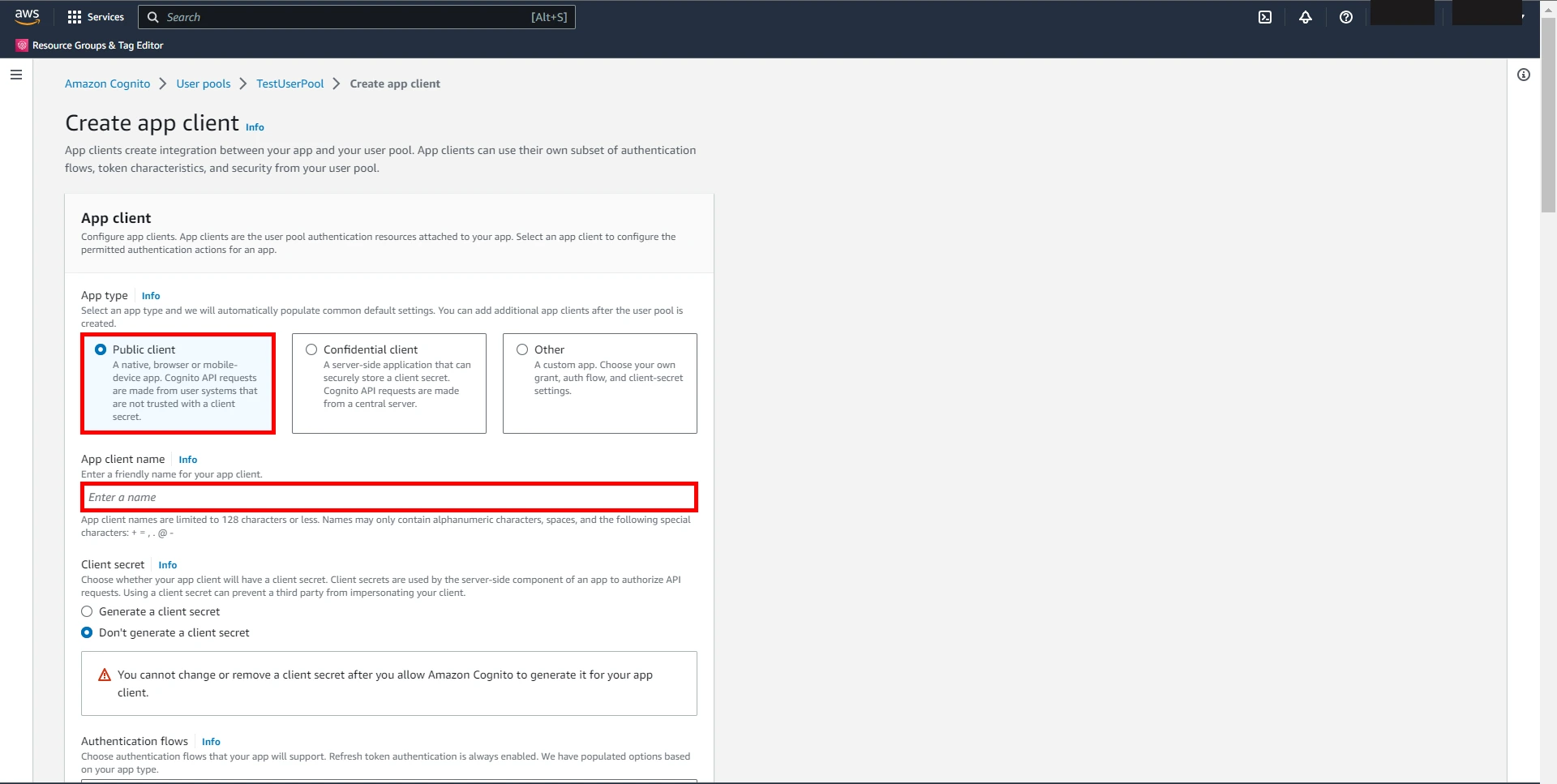The height and width of the screenshot is (784, 1557).
Task: Open the CloudShell terminal icon
Action: pos(1265,17)
